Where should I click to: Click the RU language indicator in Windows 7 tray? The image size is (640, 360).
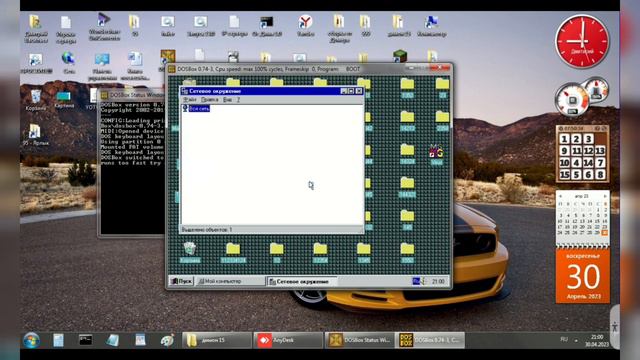[x=564, y=339]
